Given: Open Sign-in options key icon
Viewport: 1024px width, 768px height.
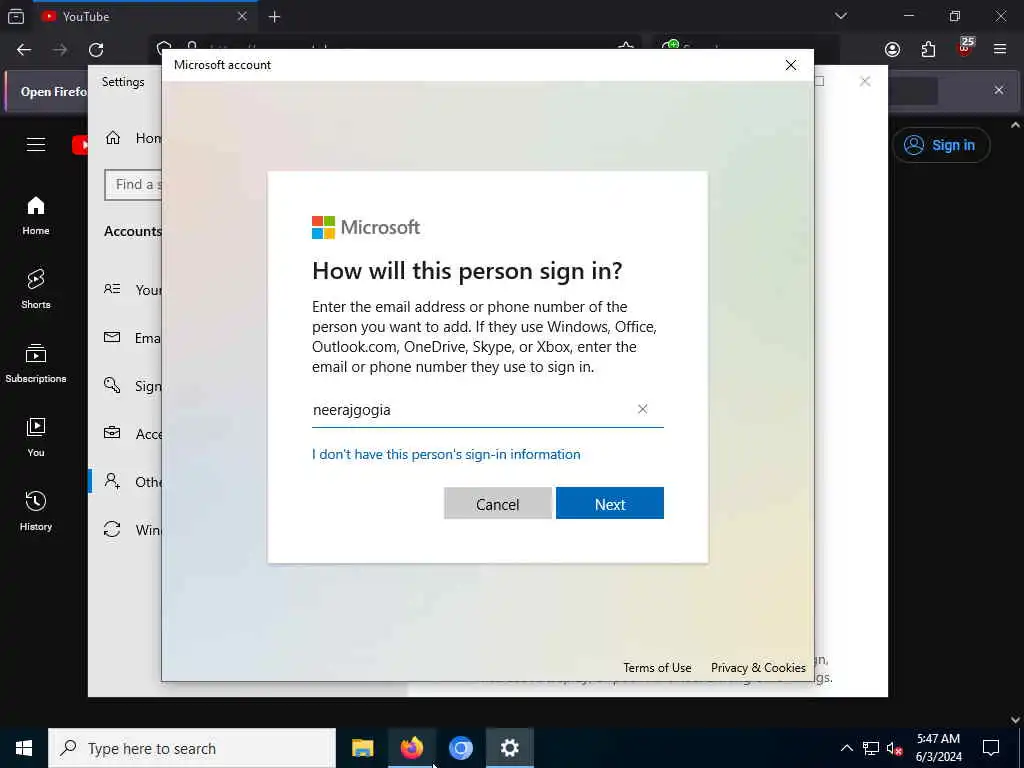Looking at the screenshot, I should click(x=112, y=385).
